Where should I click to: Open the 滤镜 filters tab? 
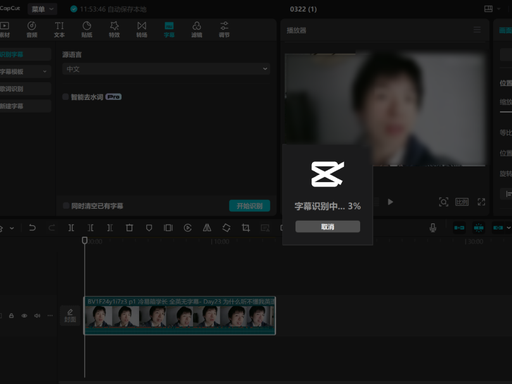point(197,29)
